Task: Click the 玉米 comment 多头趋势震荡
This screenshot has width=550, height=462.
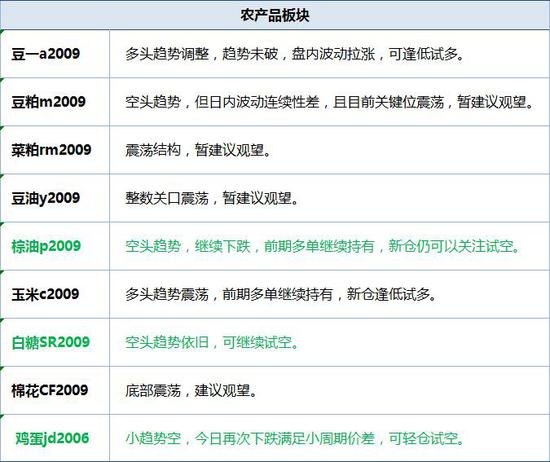Action: (167, 294)
